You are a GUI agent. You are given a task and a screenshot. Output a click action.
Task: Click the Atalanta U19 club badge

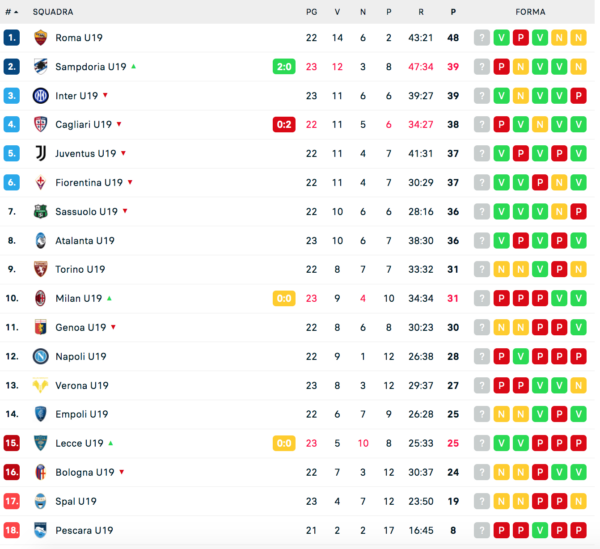click(x=40, y=241)
